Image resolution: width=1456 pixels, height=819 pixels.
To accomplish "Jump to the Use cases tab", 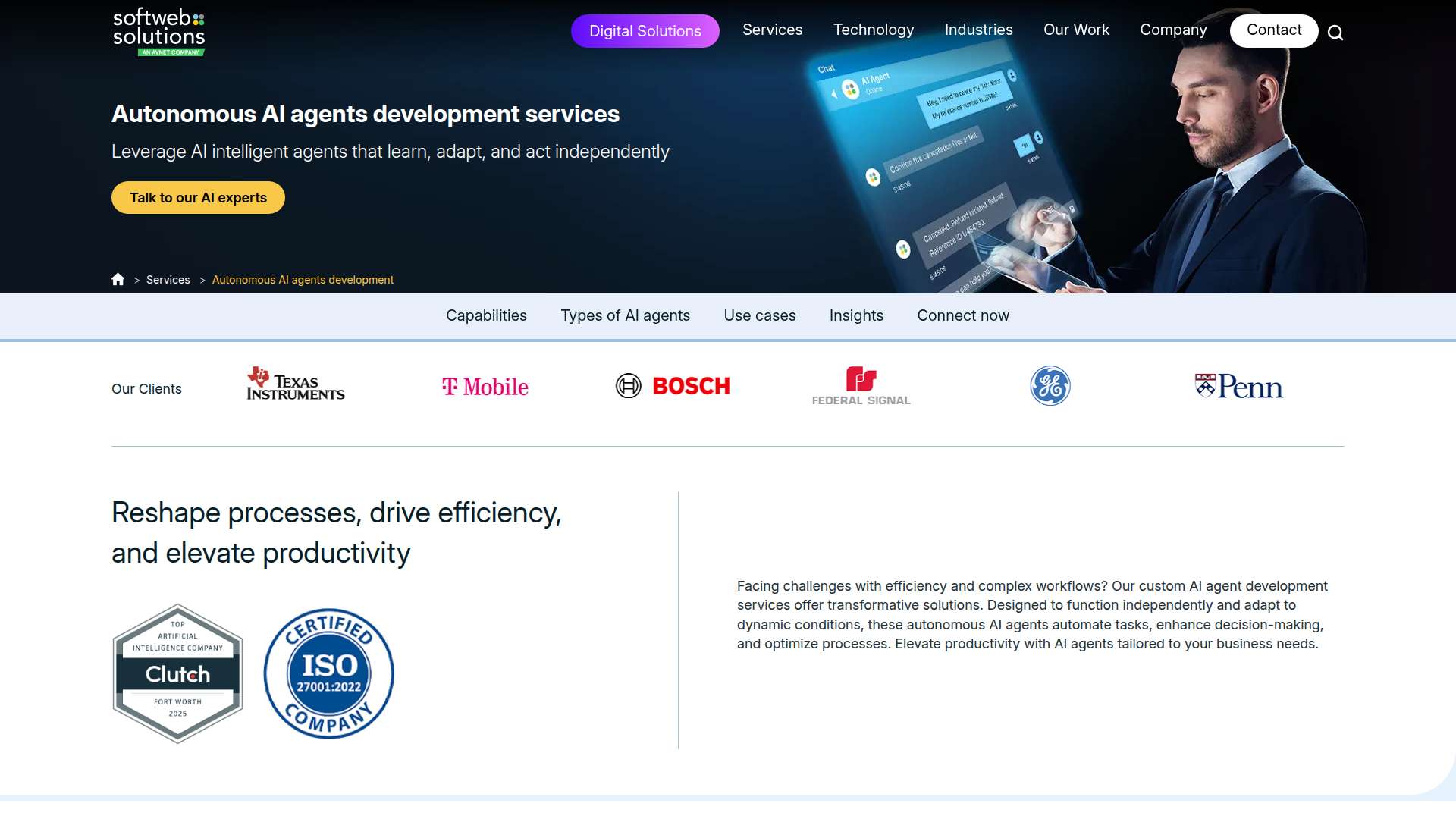I will (x=760, y=315).
